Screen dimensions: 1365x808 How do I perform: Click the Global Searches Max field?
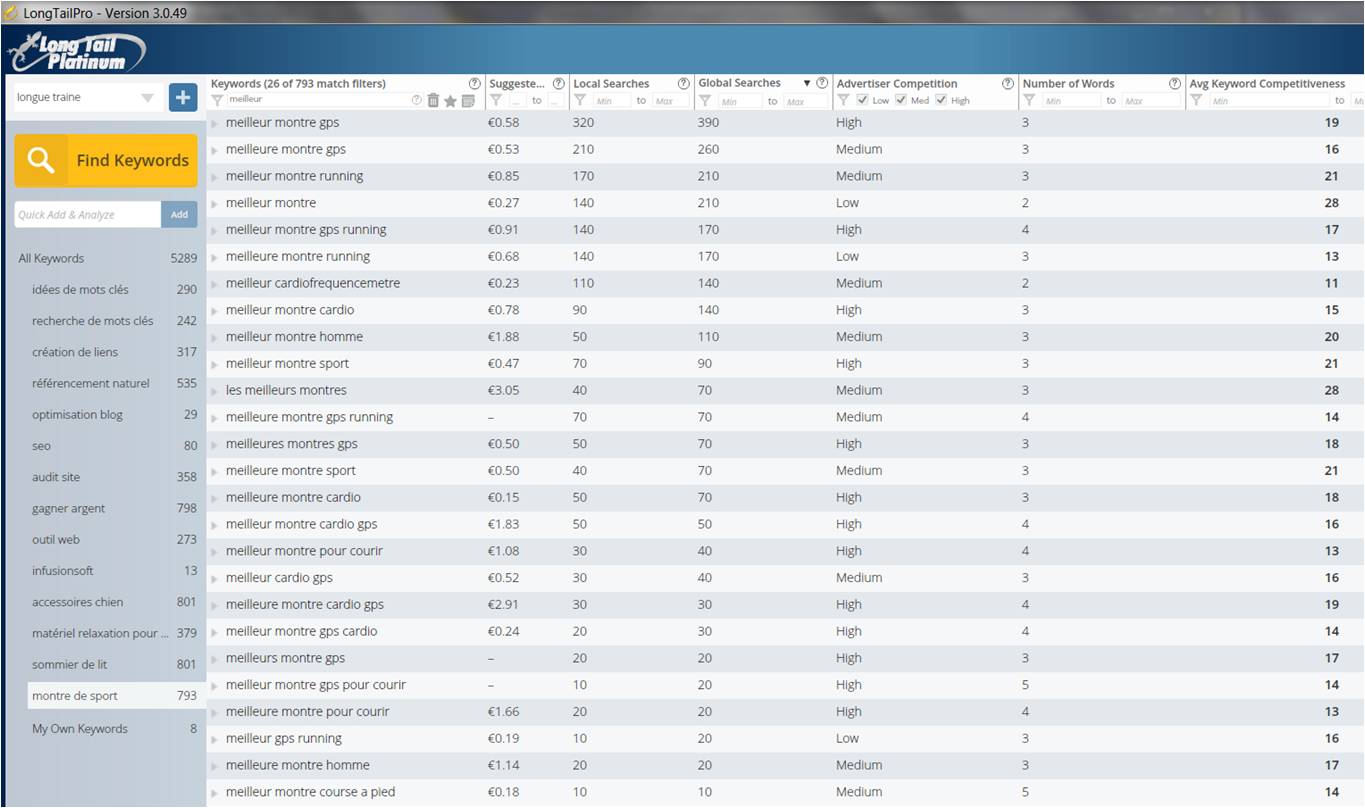tap(806, 101)
